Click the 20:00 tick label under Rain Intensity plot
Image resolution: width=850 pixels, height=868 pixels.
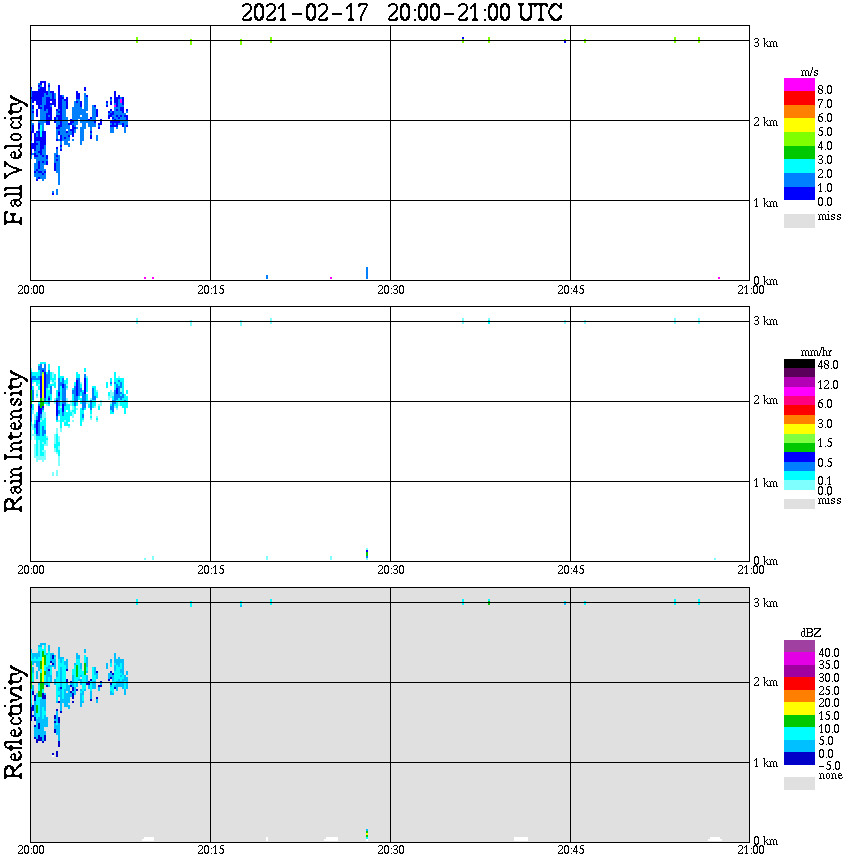31,570
